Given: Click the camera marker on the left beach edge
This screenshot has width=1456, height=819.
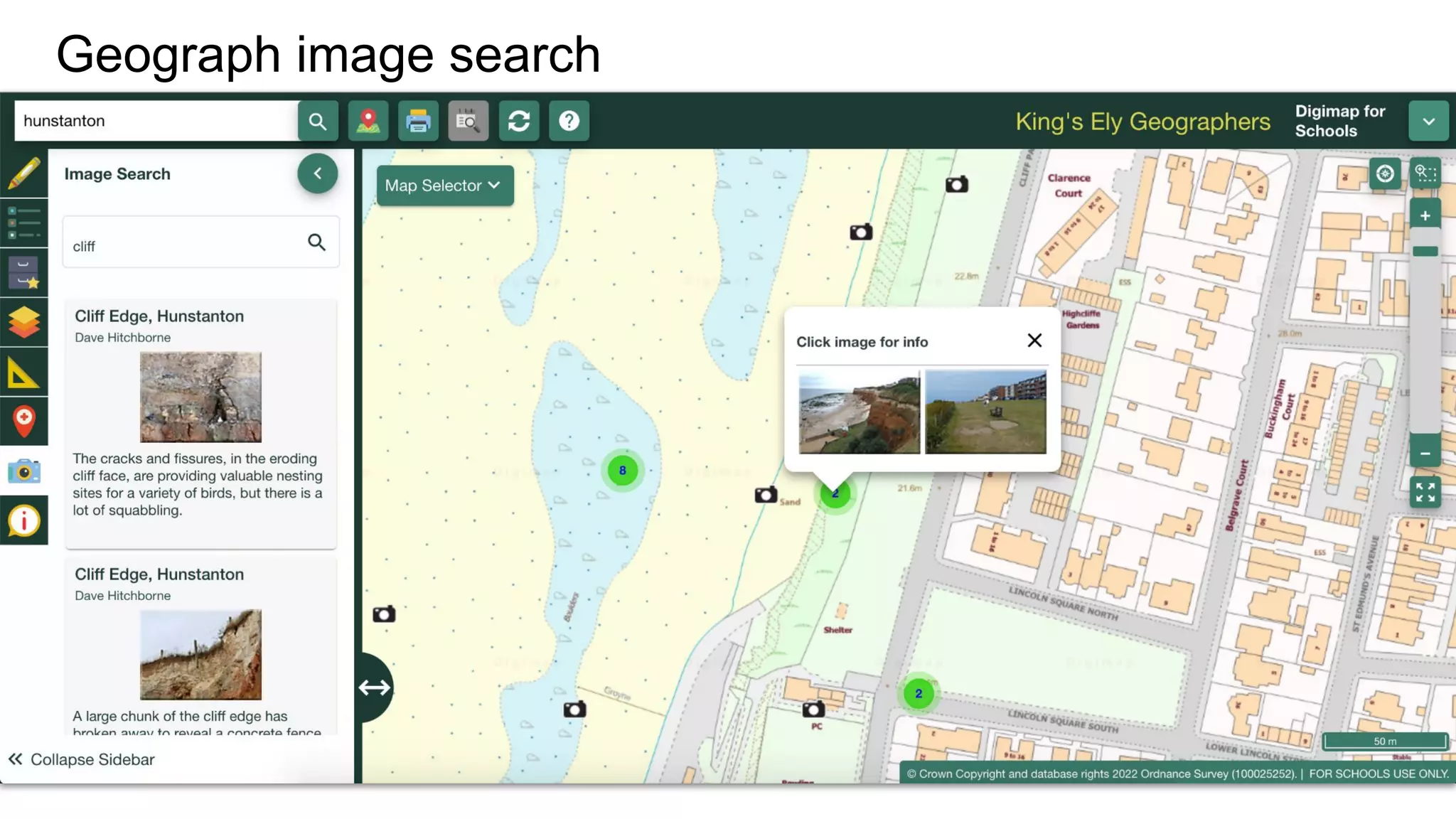Looking at the screenshot, I should pos(384,614).
